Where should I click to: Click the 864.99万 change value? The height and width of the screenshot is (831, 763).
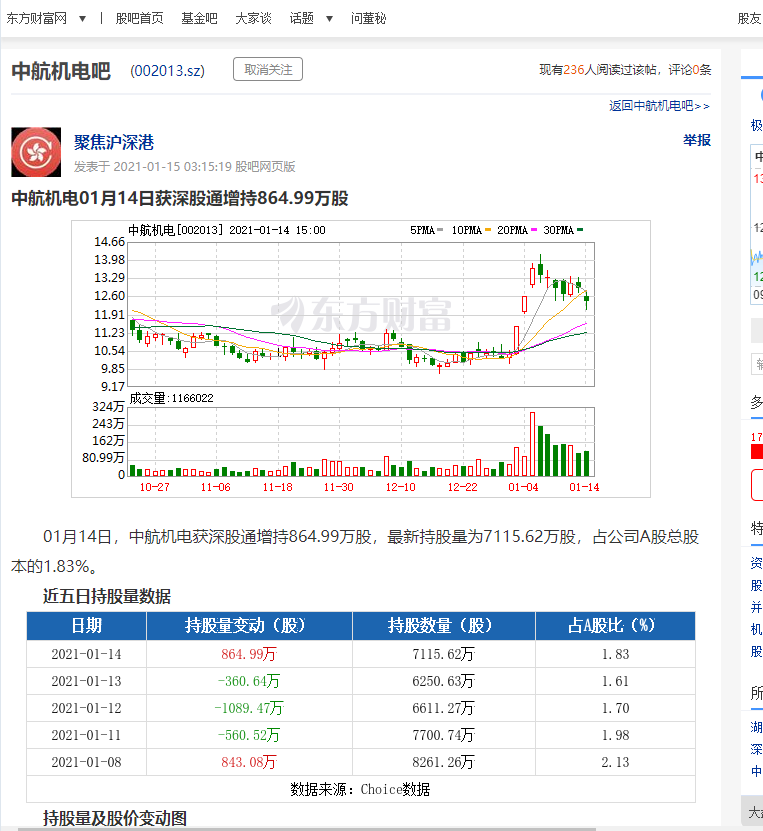(249, 654)
